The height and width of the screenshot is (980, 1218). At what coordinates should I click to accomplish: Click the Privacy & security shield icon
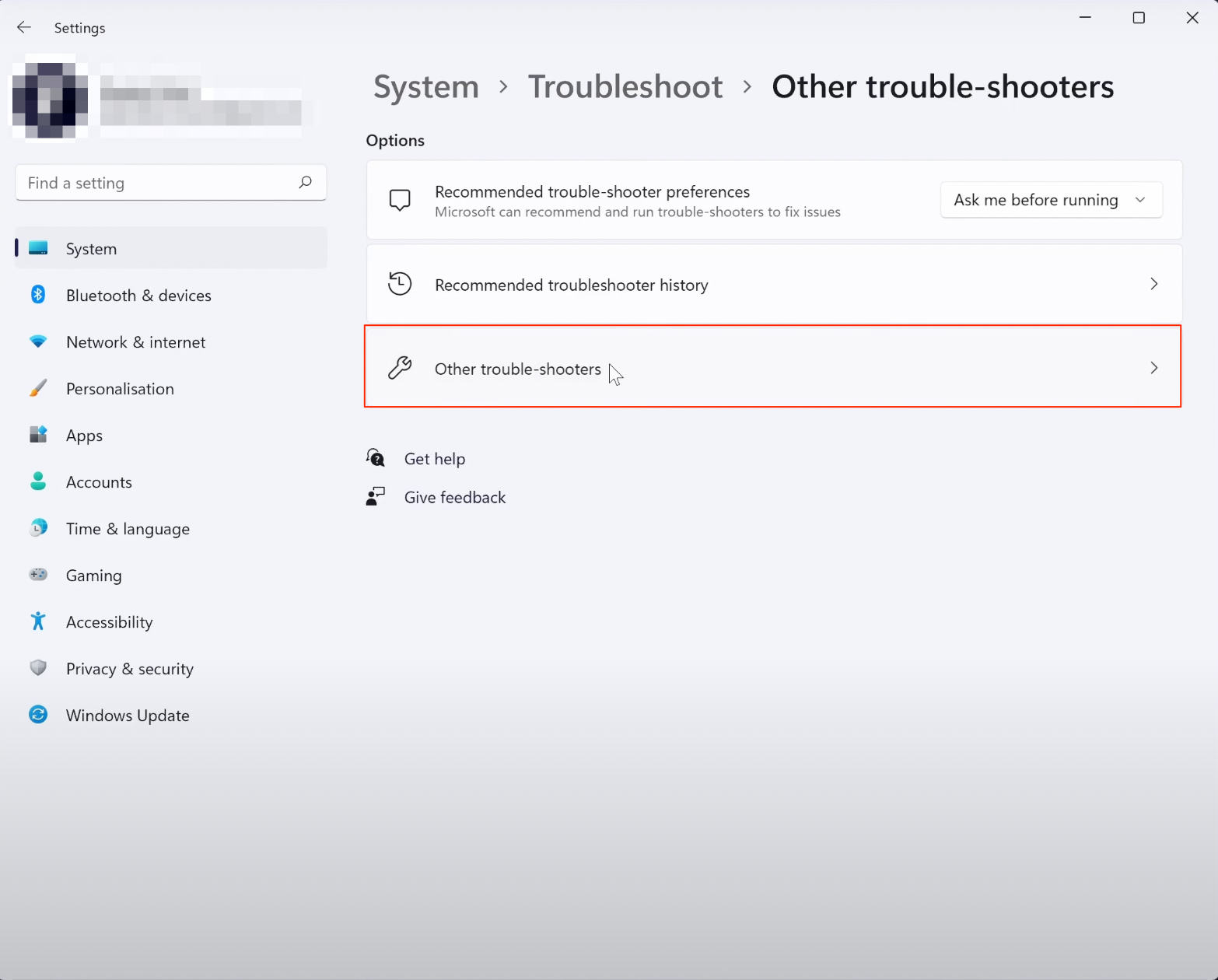38,668
